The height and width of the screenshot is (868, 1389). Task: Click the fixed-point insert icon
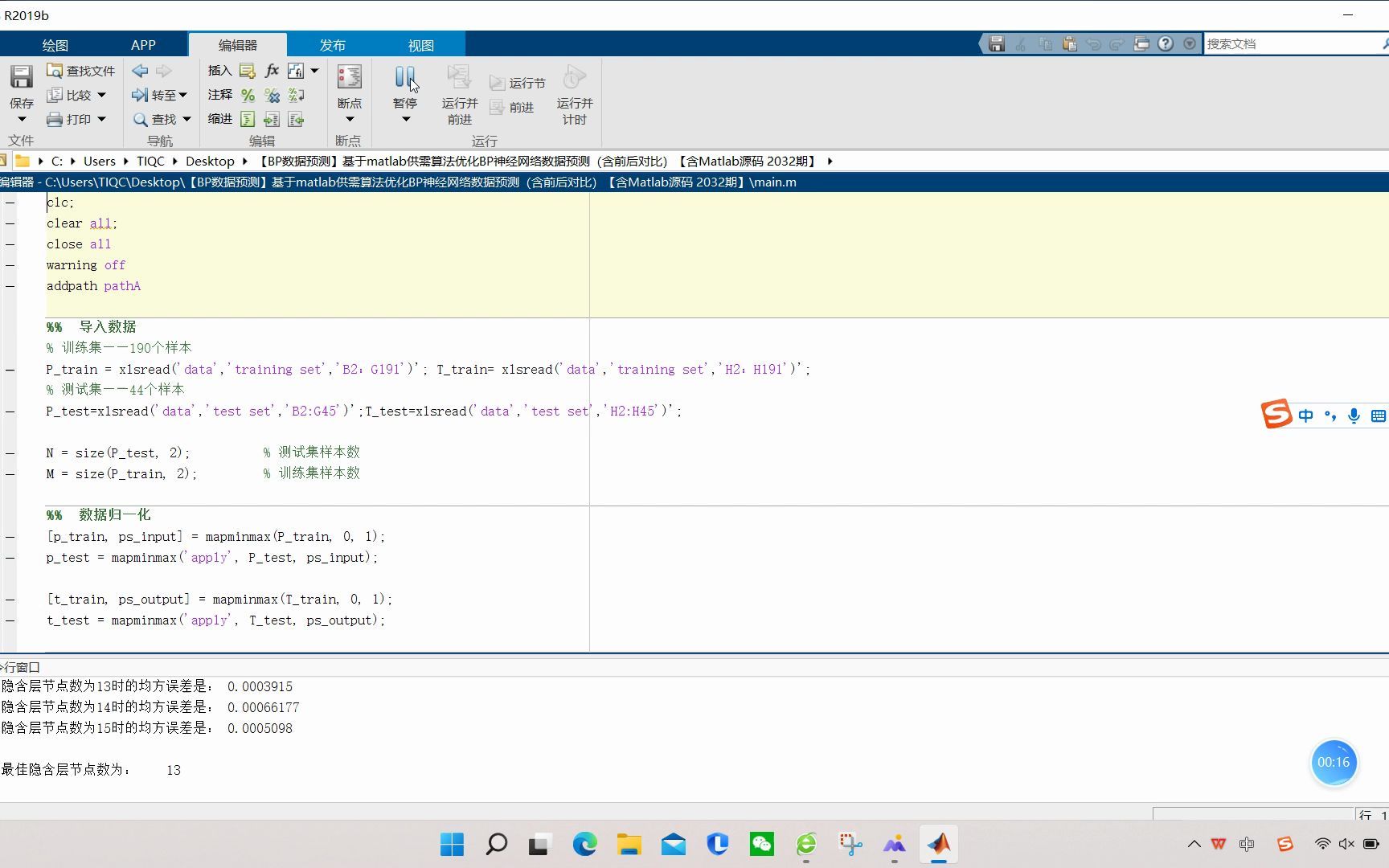pos(296,71)
